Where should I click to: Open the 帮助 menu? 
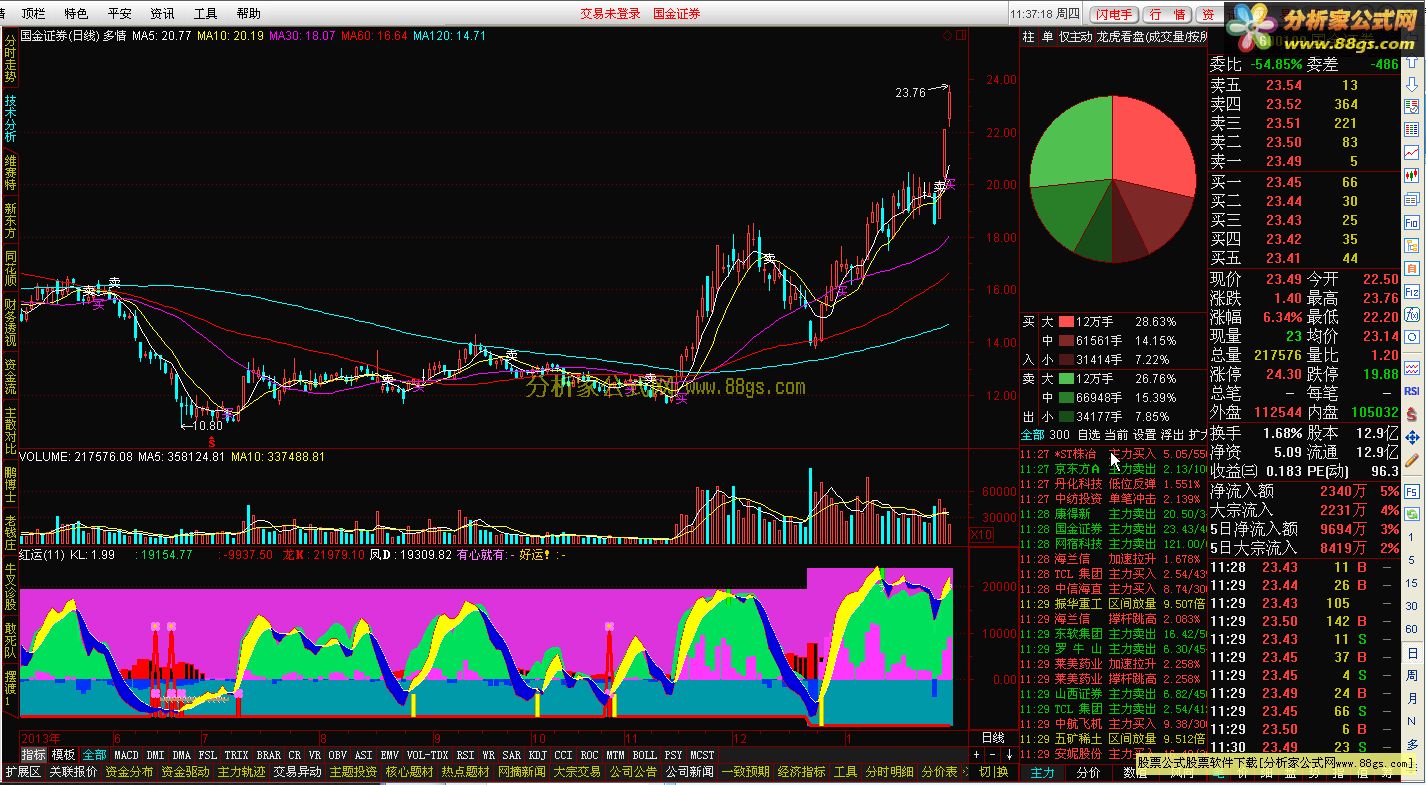(x=249, y=14)
